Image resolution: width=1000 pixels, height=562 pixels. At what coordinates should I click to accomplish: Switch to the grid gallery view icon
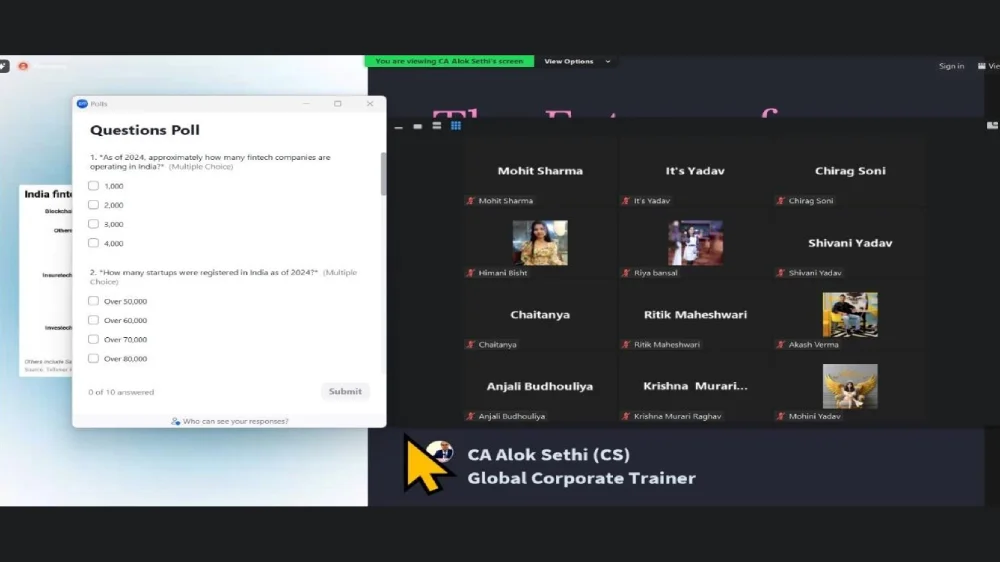pos(456,126)
